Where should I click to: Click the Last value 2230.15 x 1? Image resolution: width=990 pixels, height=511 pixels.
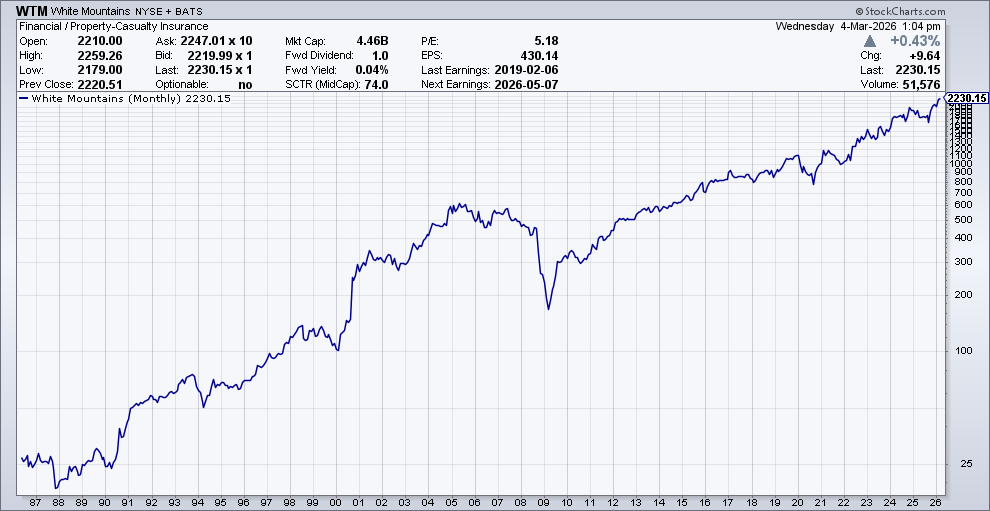[220, 70]
